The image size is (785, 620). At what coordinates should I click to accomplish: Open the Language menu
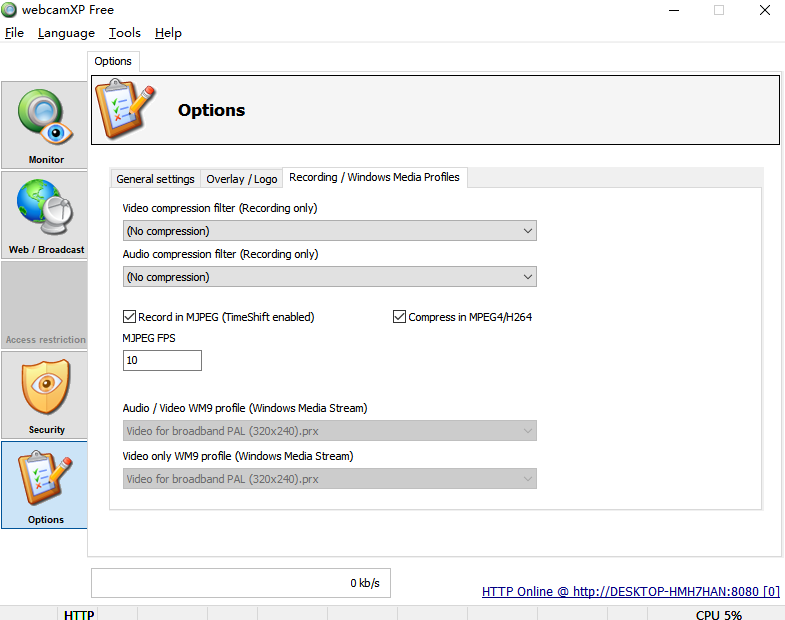coord(66,33)
